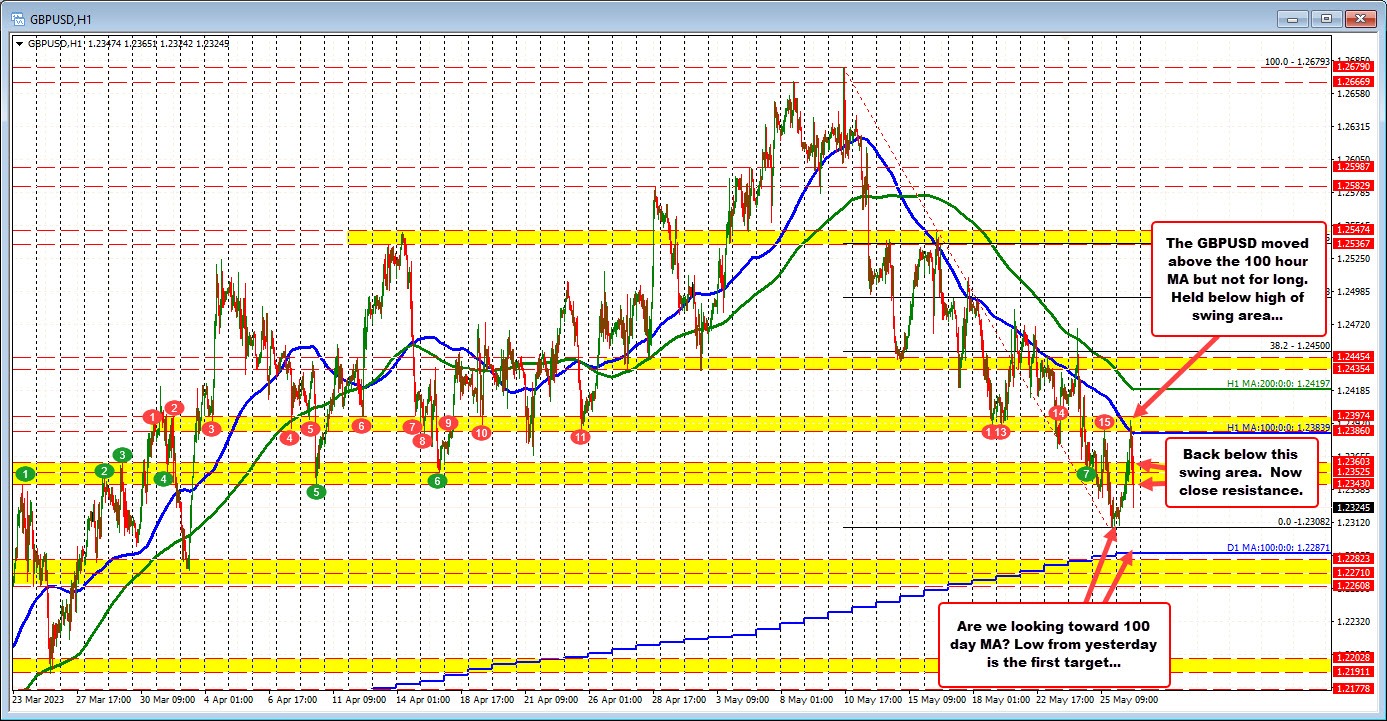Click the 1.24985 axis price value
Viewport: 1387px width, 721px height.
click(x=1353, y=292)
